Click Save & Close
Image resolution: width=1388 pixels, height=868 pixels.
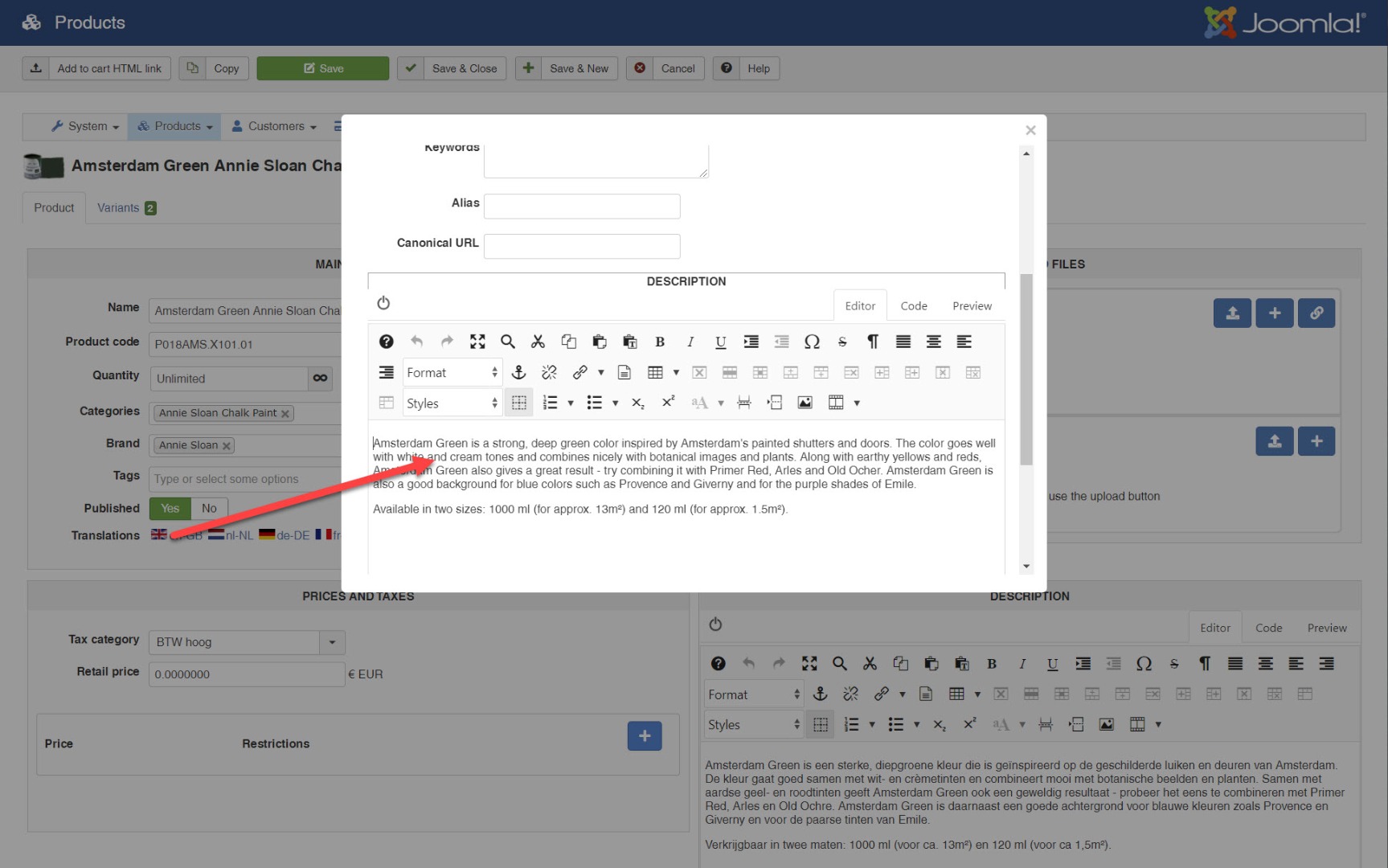point(452,68)
